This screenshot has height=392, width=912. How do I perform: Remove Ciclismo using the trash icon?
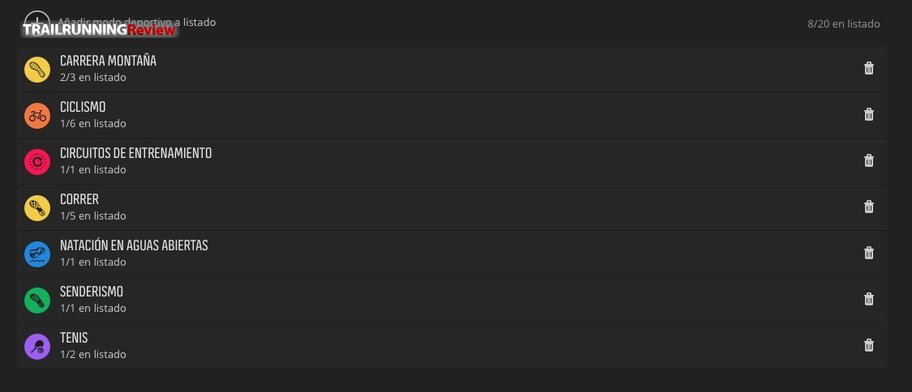coord(868,115)
